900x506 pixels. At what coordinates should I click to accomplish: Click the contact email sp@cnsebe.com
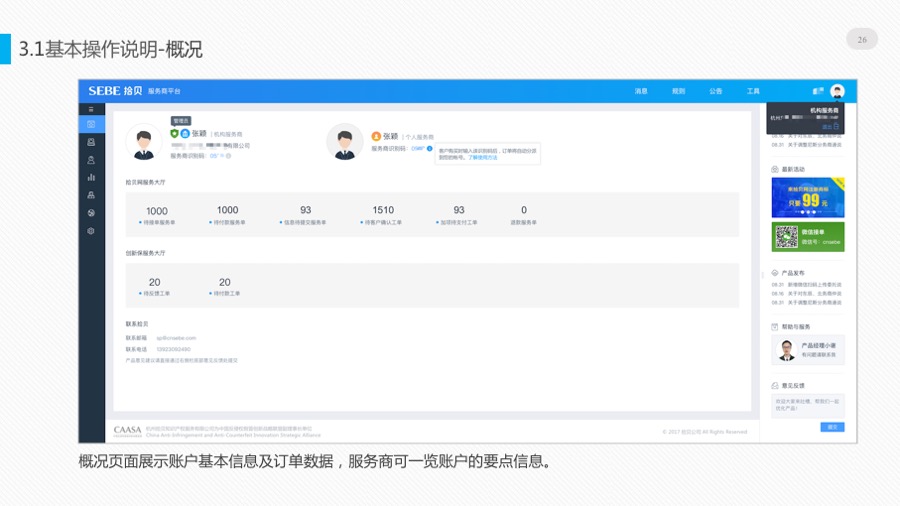tap(176, 338)
